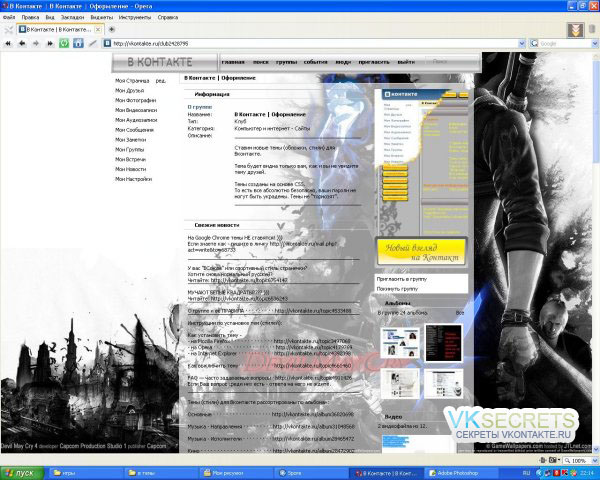Click Все link in albums section
Screen dimensions: 600x480
[x=460, y=313]
